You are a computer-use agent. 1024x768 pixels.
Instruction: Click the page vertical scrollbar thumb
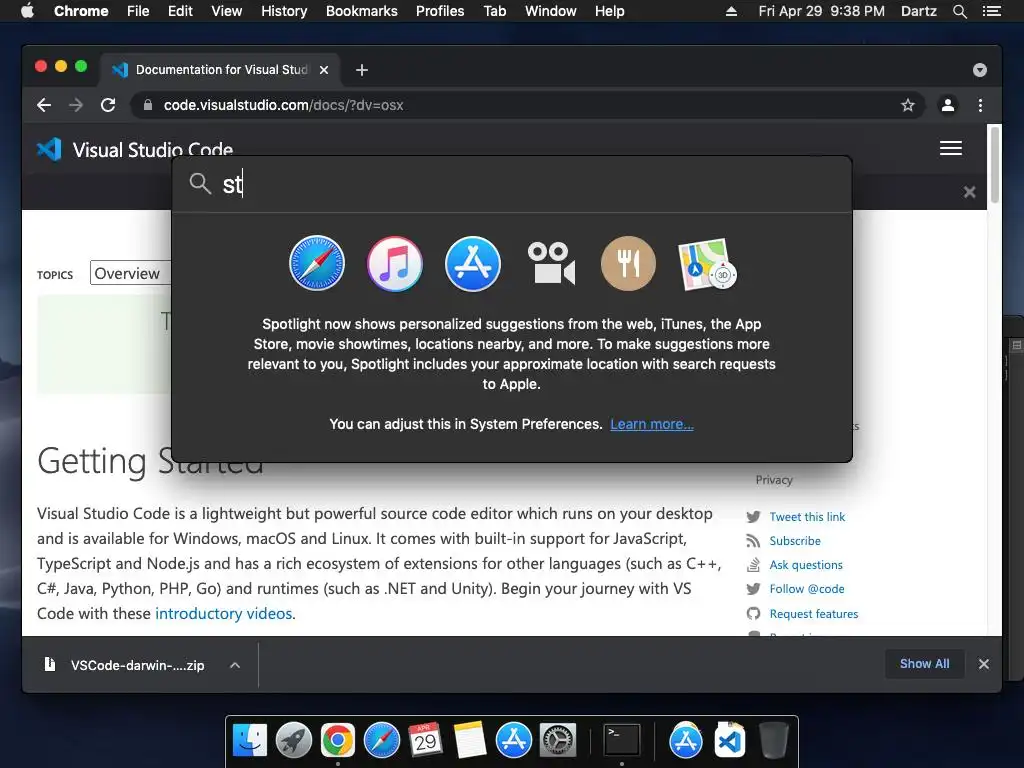tap(995, 164)
